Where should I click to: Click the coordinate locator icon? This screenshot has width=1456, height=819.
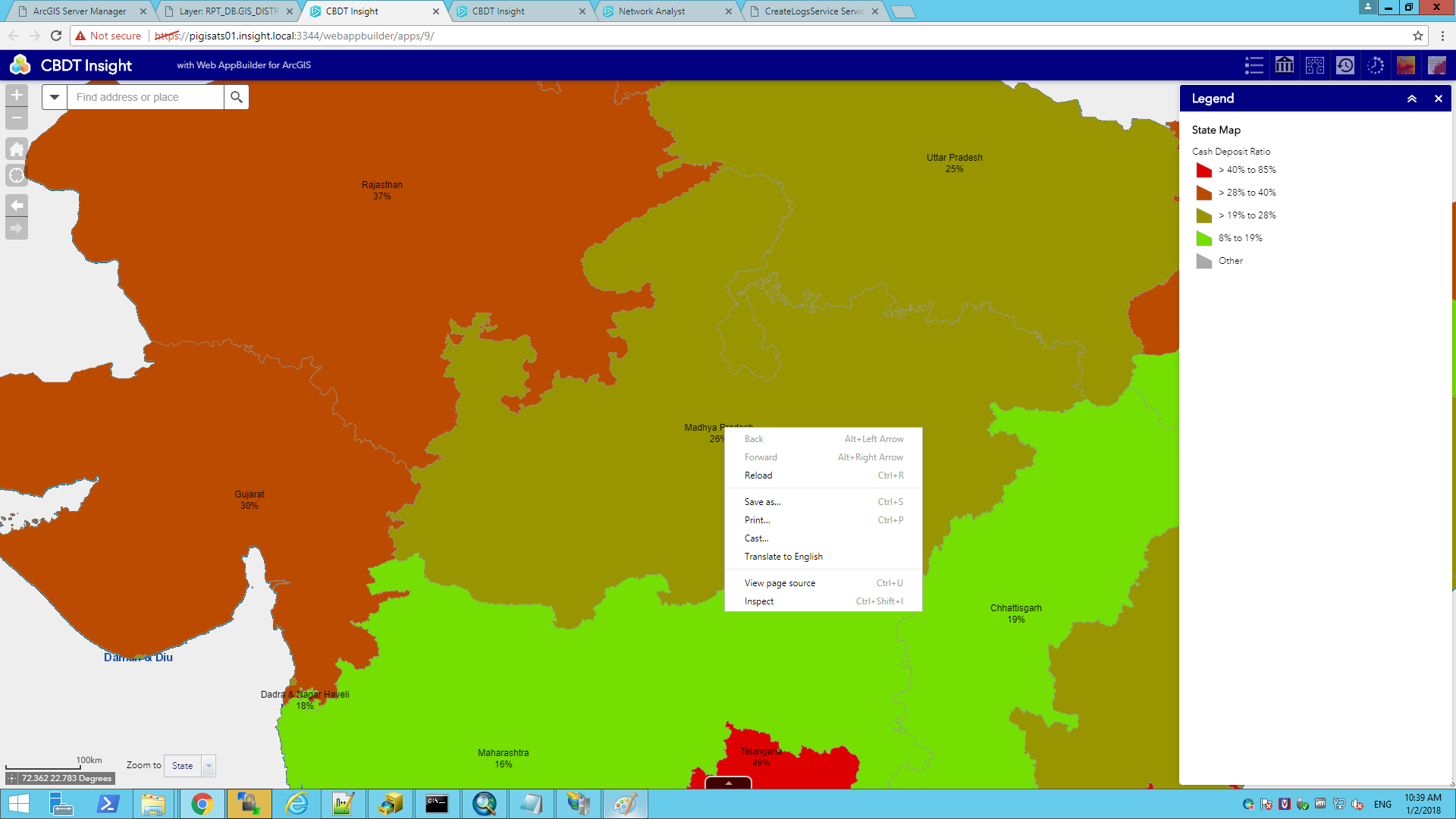[12, 778]
